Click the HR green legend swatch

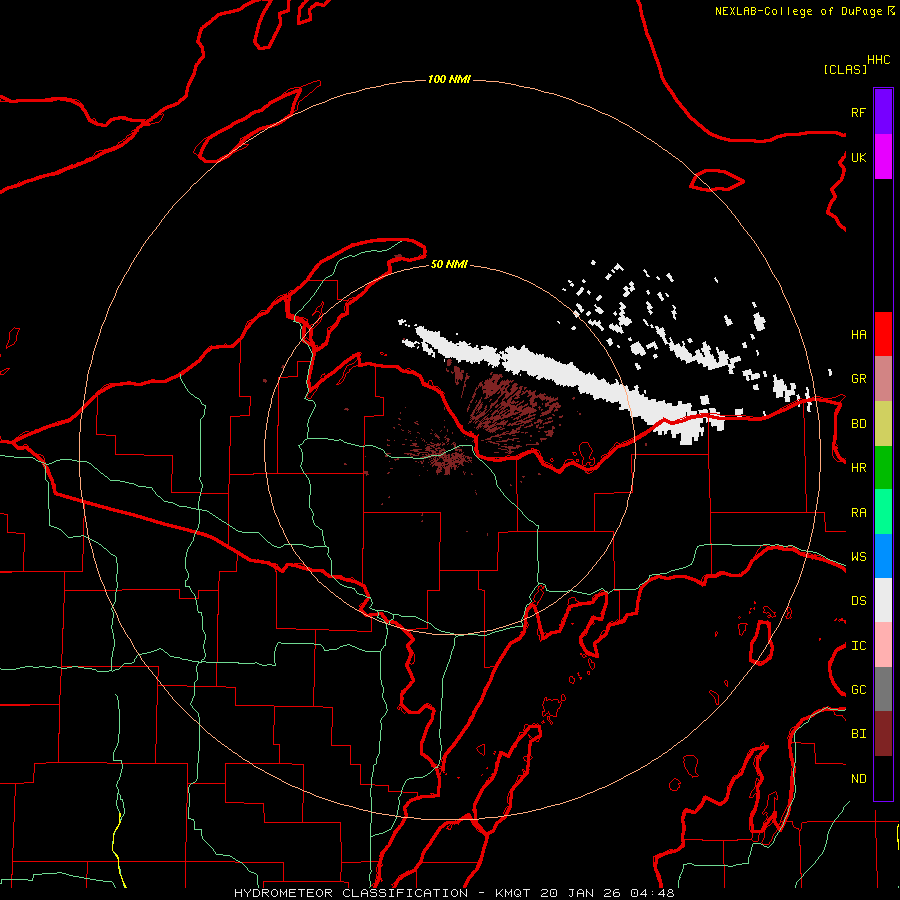883,467
